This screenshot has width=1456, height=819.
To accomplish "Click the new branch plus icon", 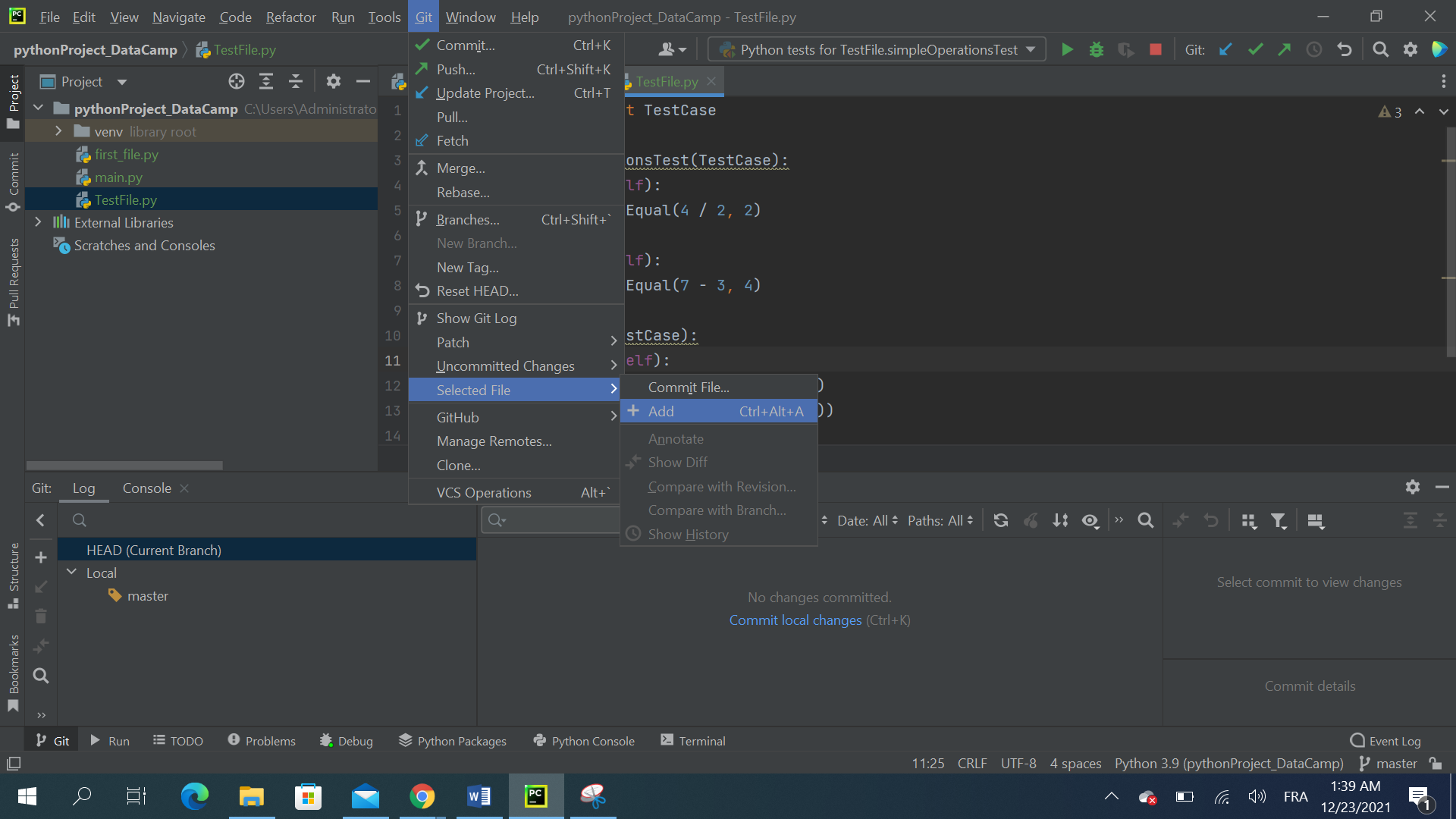I will click(41, 557).
